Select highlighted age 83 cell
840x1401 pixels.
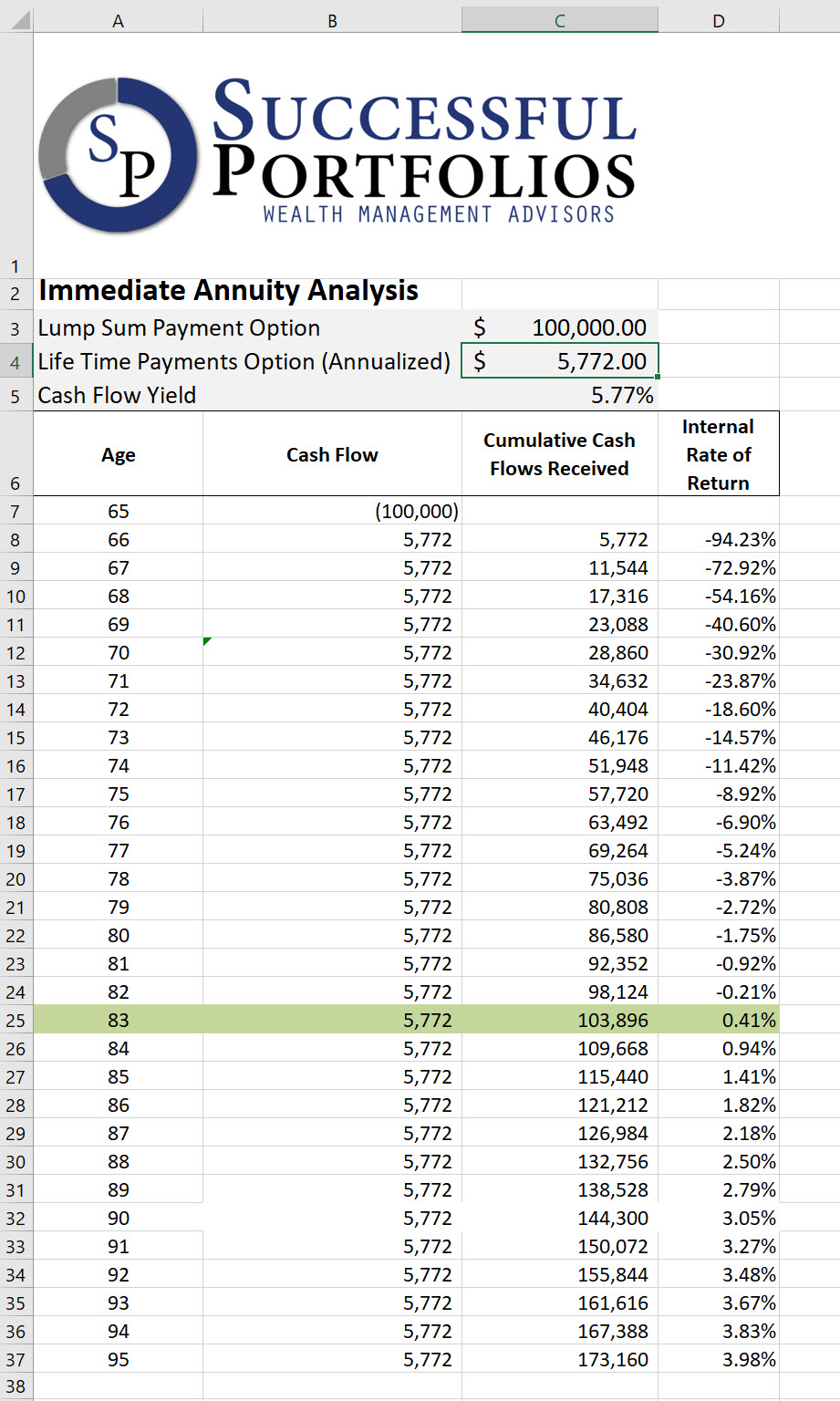tap(118, 1020)
